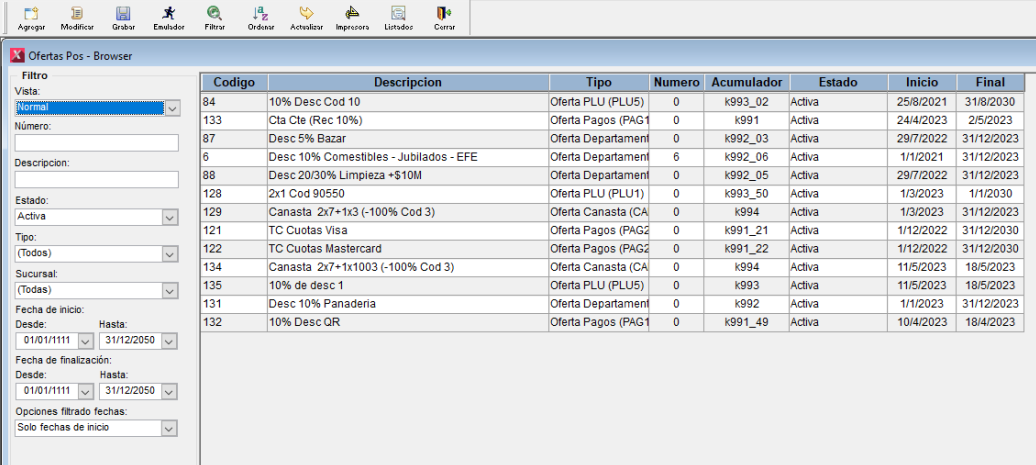Viewport: 1036px width, 465px height.
Task: Click the Descripcion filter text field
Action: [96, 179]
